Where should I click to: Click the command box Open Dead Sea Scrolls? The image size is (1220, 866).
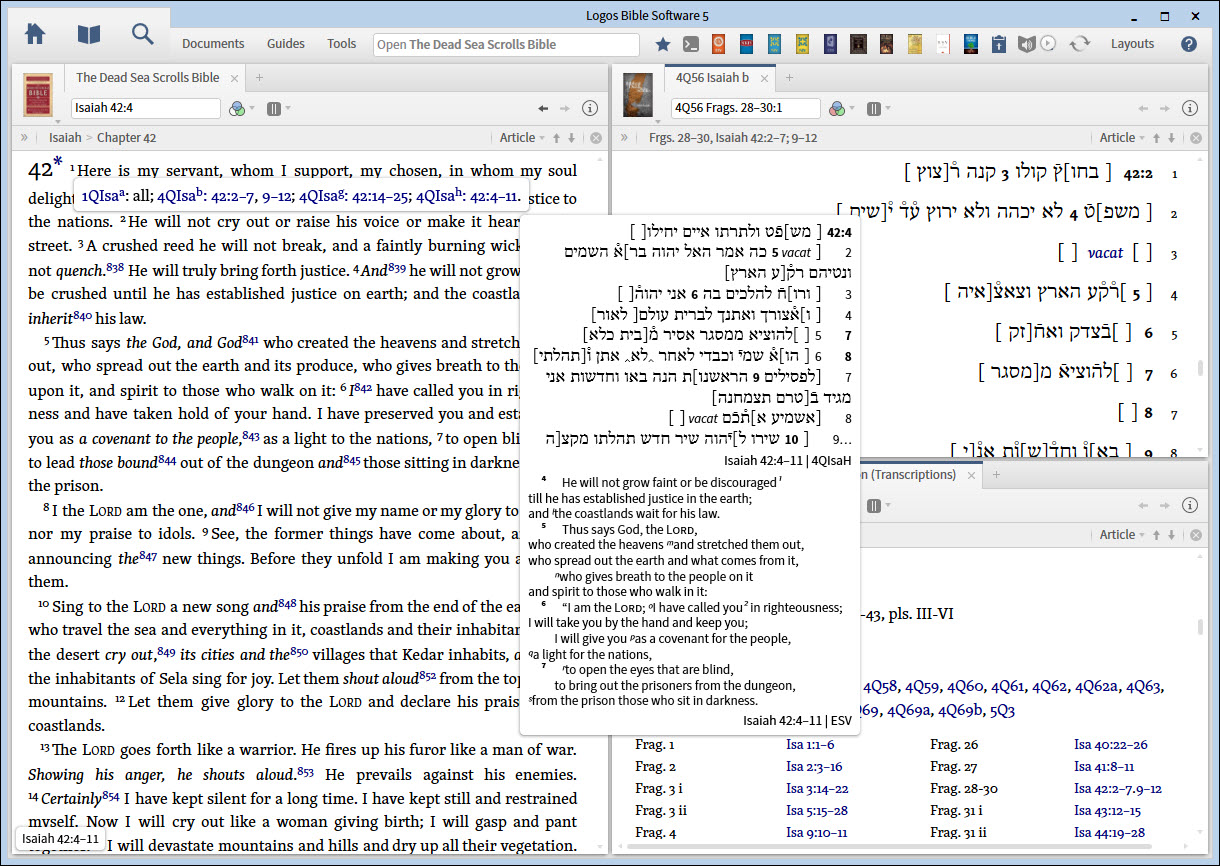[x=506, y=44]
